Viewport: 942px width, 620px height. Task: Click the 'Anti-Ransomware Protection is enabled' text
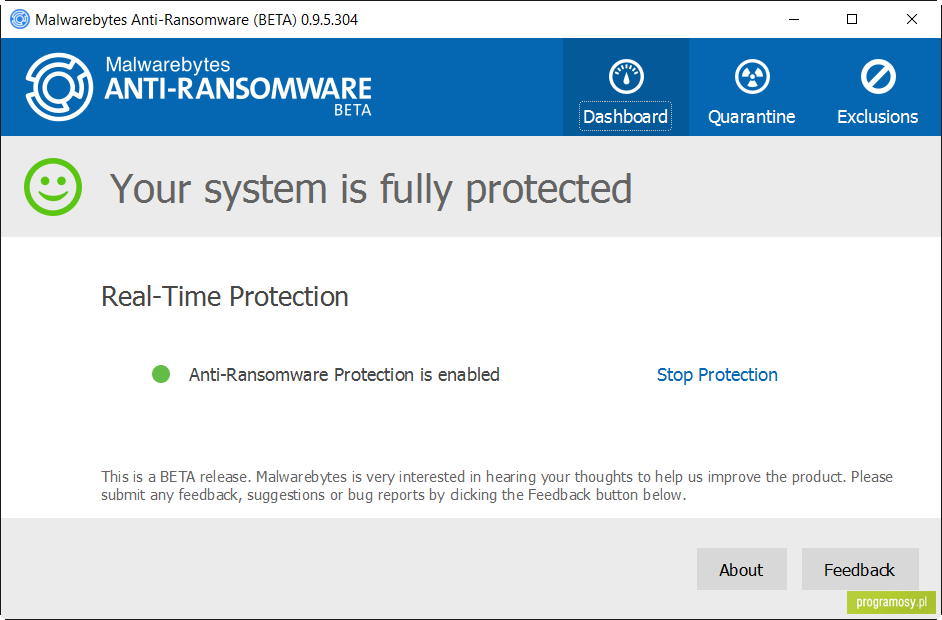(x=344, y=375)
